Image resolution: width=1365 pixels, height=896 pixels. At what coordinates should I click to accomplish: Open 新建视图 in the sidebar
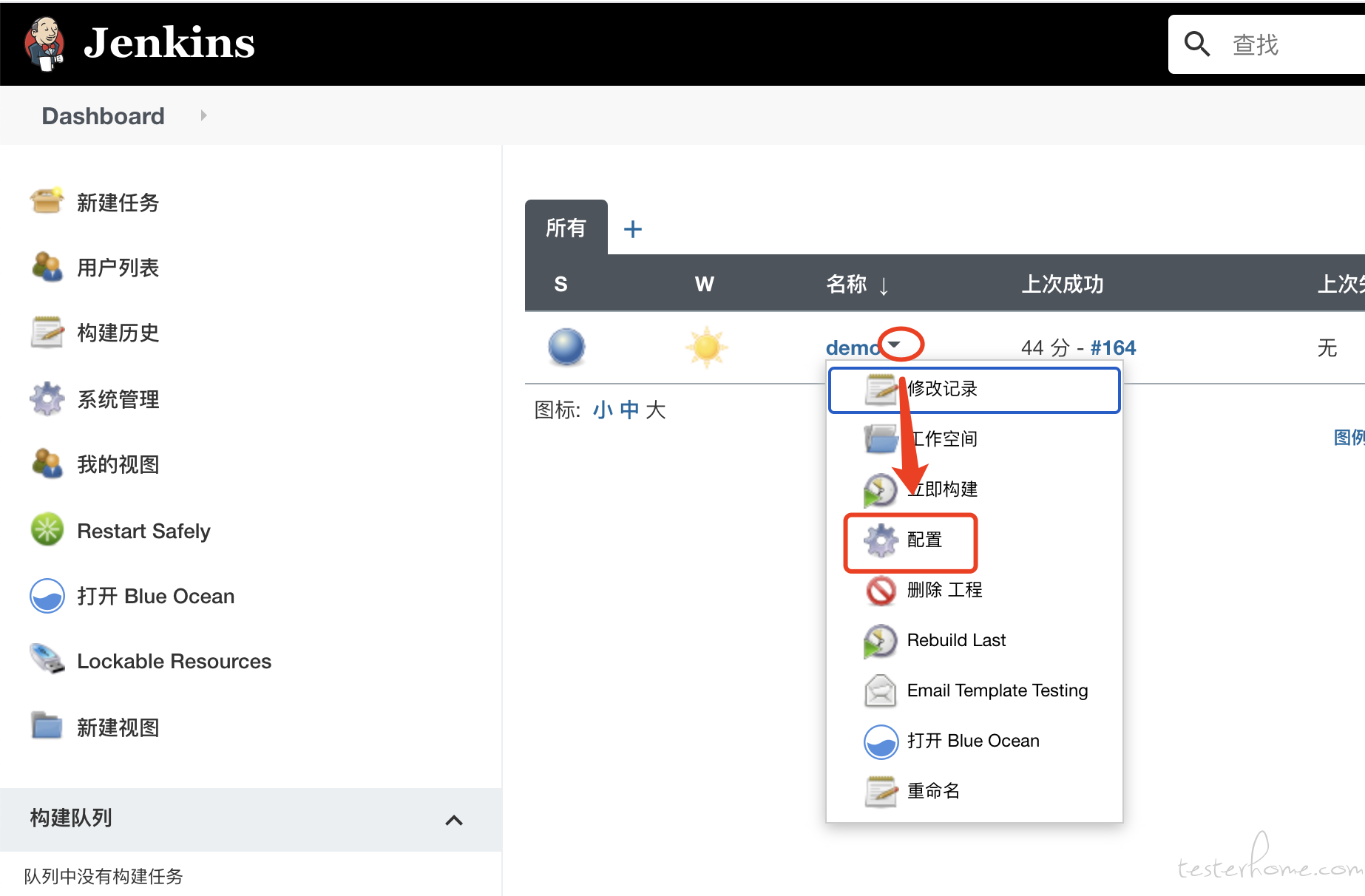click(118, 727)
